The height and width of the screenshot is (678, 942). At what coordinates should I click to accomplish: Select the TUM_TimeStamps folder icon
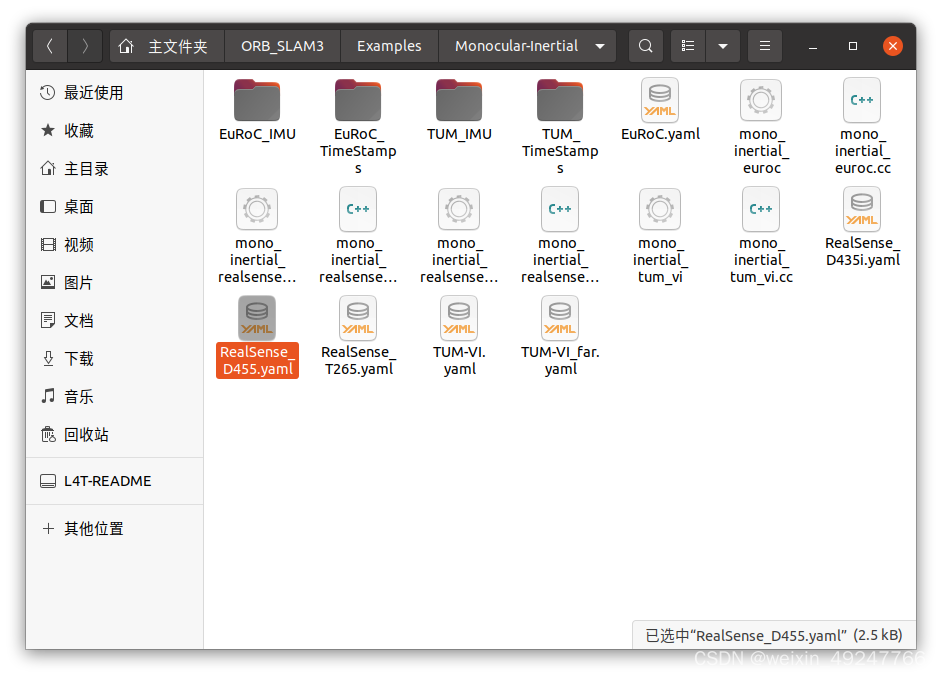[560, 100]
